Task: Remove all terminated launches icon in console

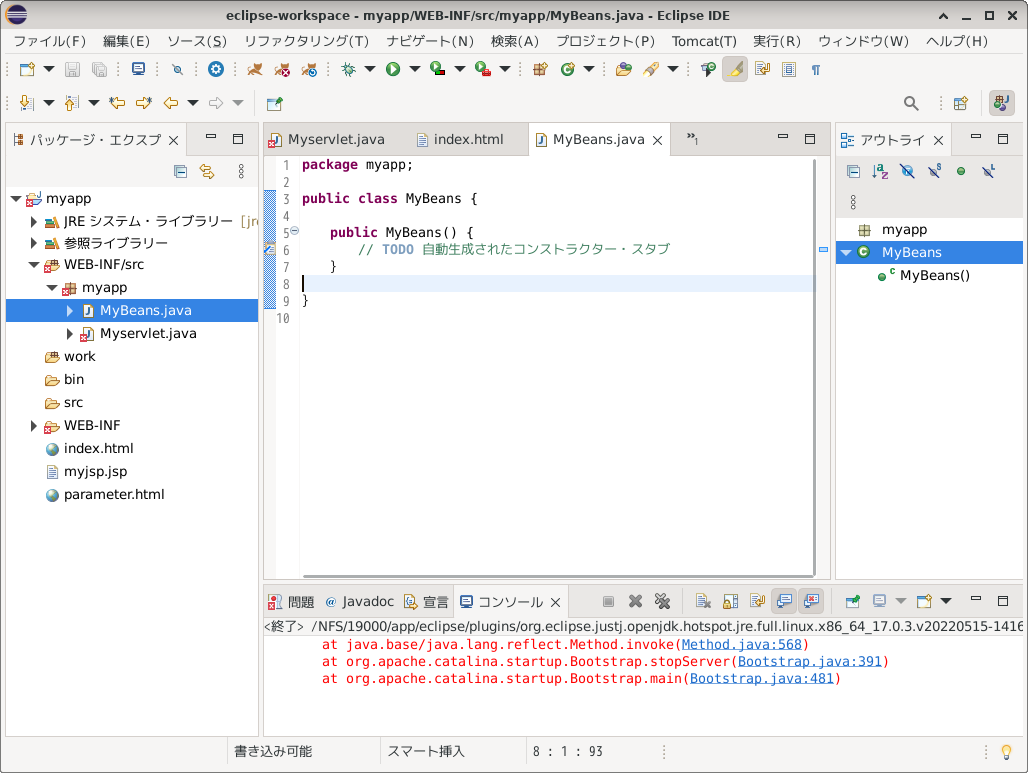Action: (662, 601)
